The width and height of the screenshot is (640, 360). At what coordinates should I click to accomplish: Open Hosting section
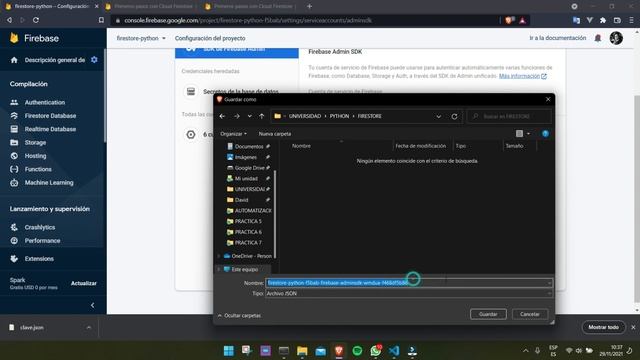pyautogui.click(x=35, y=156)
